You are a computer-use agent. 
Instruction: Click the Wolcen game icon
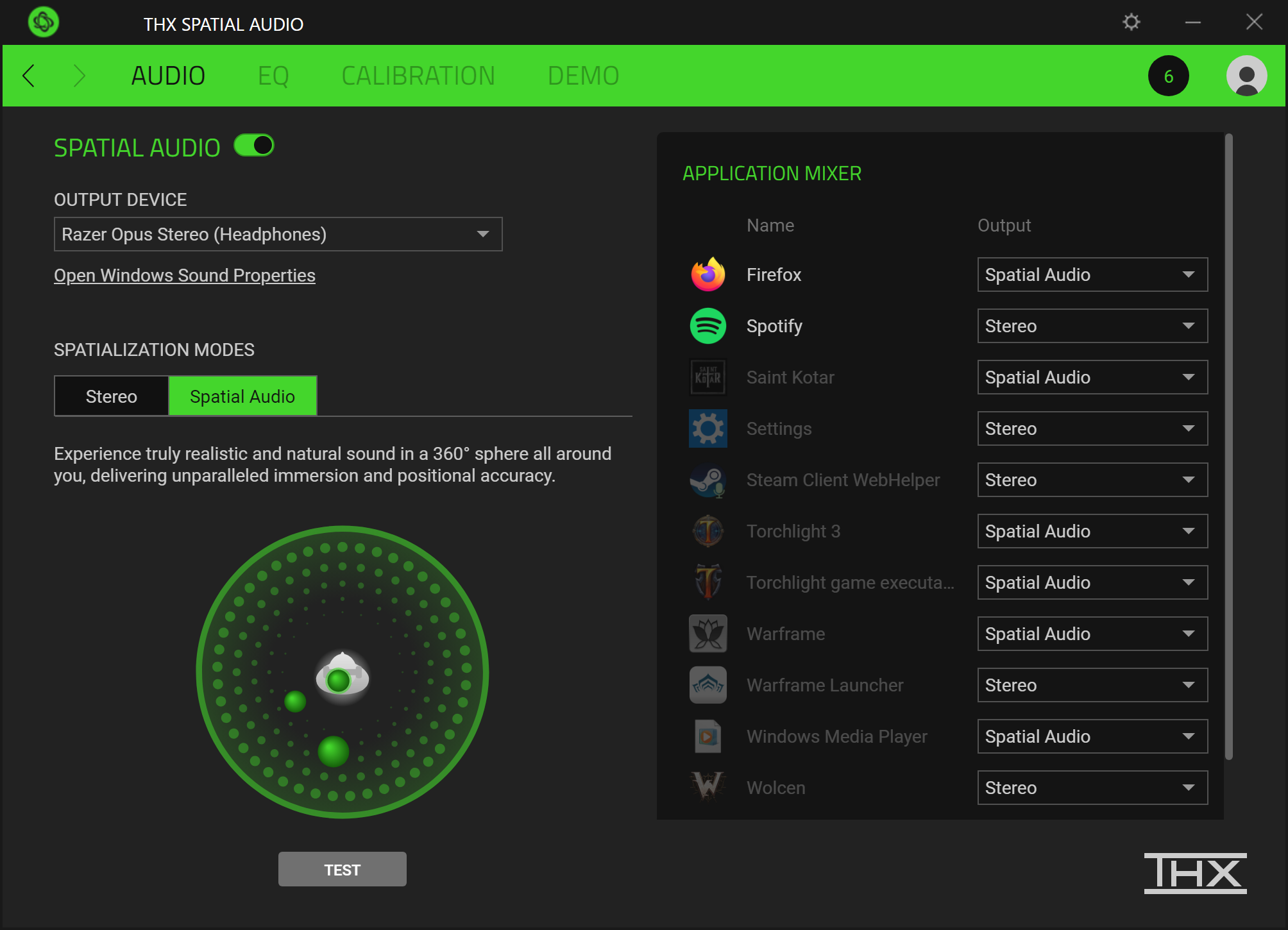708,788
